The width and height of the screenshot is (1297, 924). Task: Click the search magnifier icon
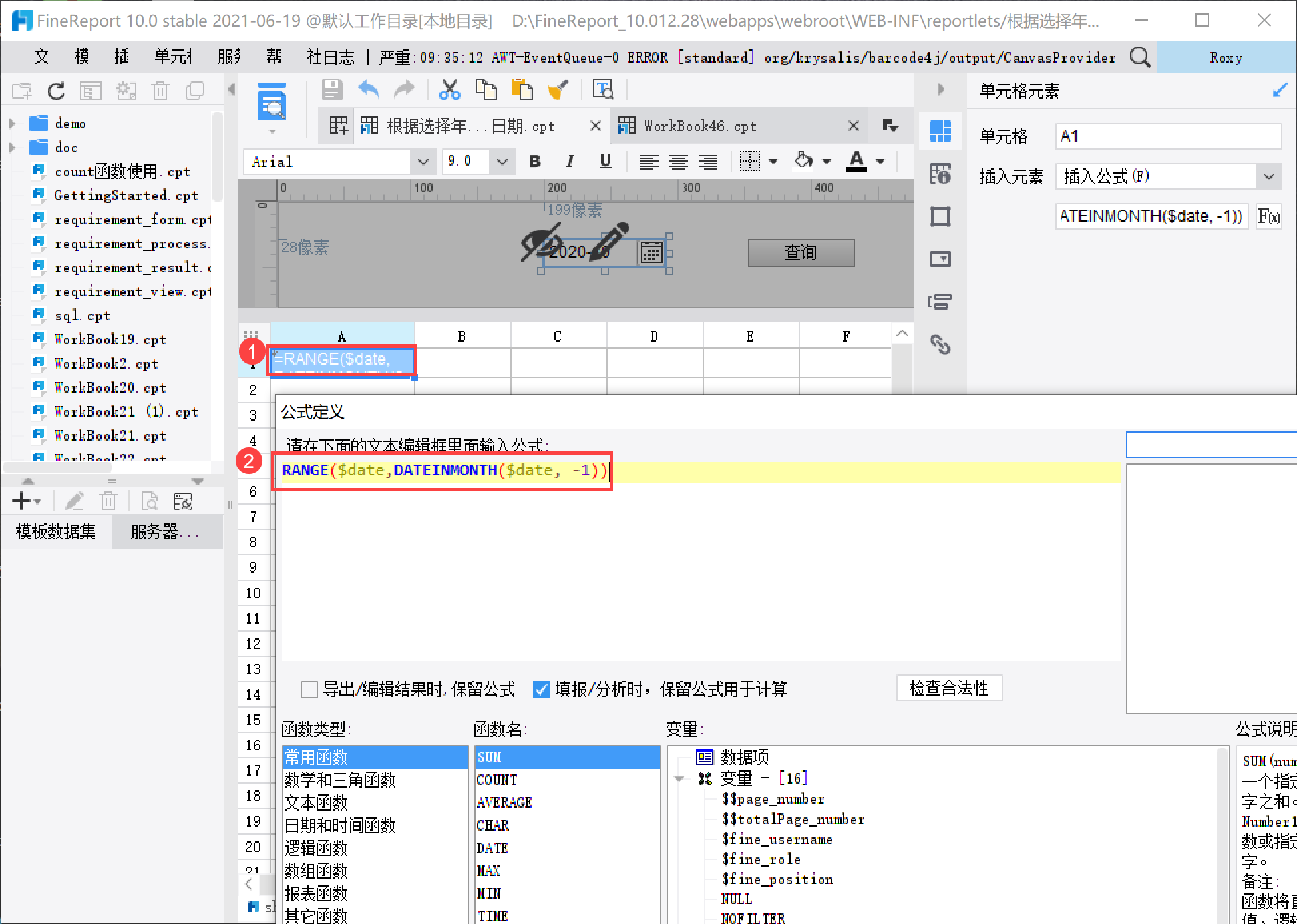1140,57
